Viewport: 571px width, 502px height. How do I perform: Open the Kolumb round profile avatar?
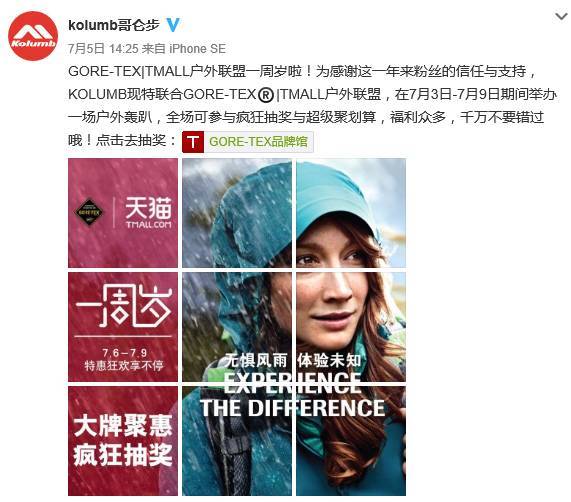click(33, 36)
